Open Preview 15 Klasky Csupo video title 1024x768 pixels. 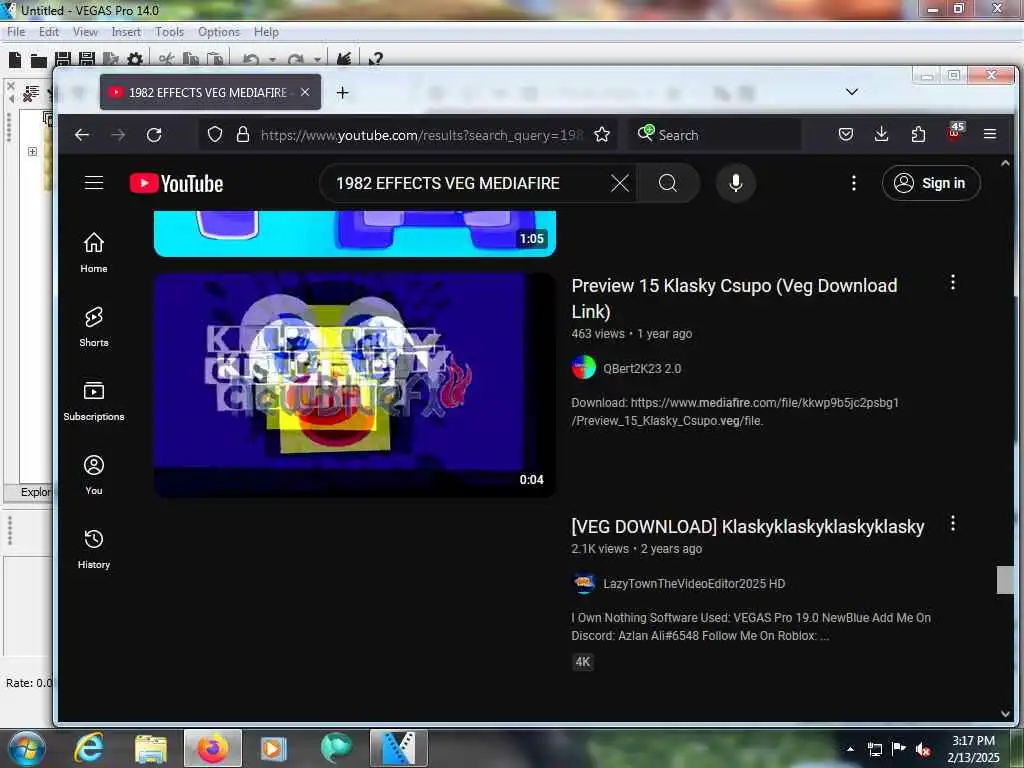(734, 298)
